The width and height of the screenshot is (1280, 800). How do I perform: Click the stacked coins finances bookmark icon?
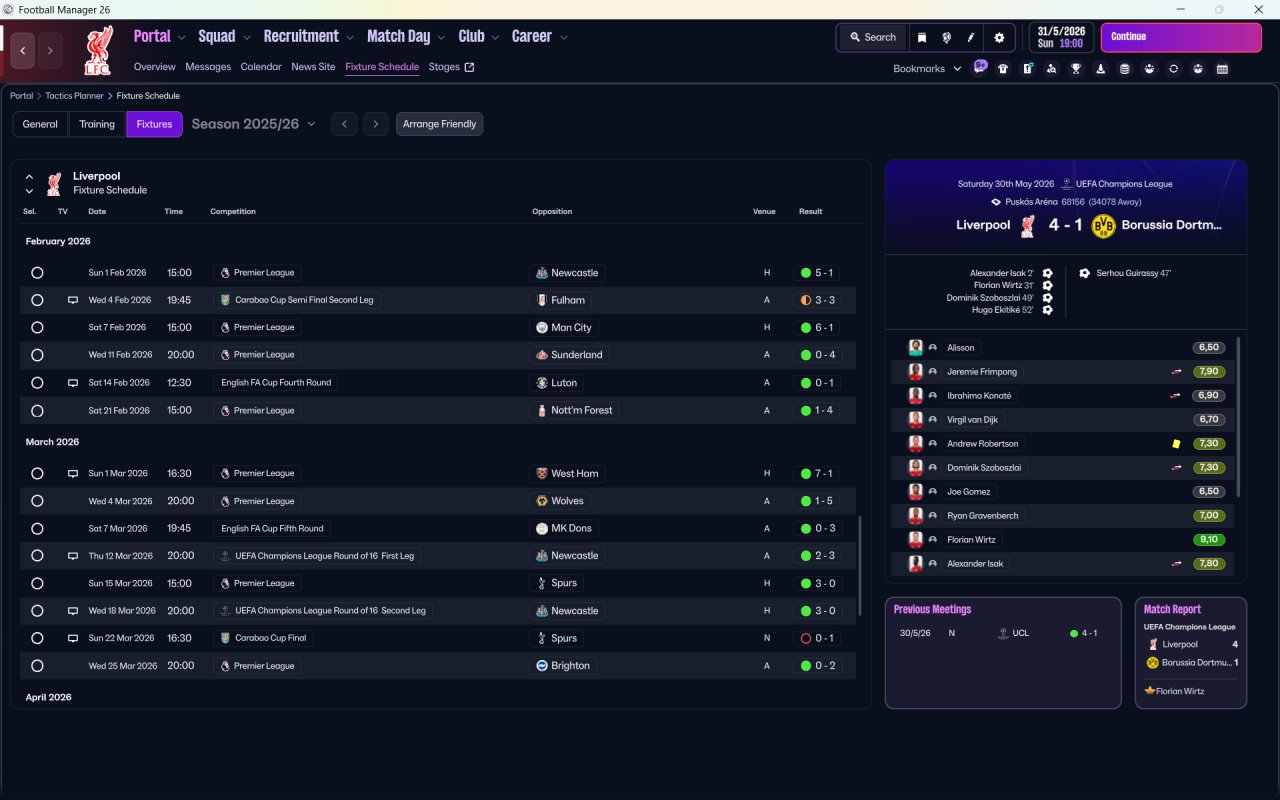tap(1125, 69)
